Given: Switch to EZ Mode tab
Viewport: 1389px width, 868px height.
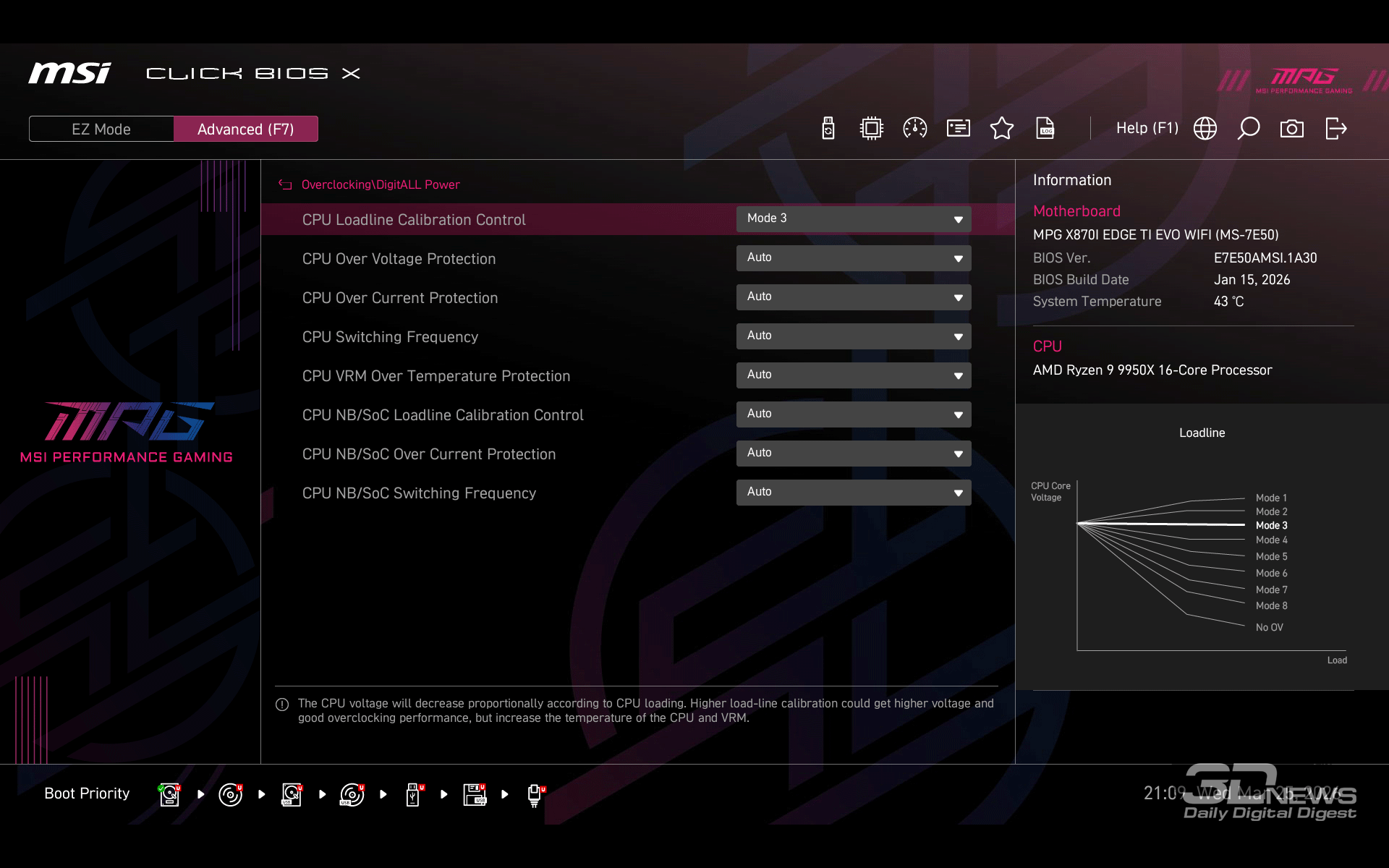Looking at the screenshot, I should [x=101, y=129].
